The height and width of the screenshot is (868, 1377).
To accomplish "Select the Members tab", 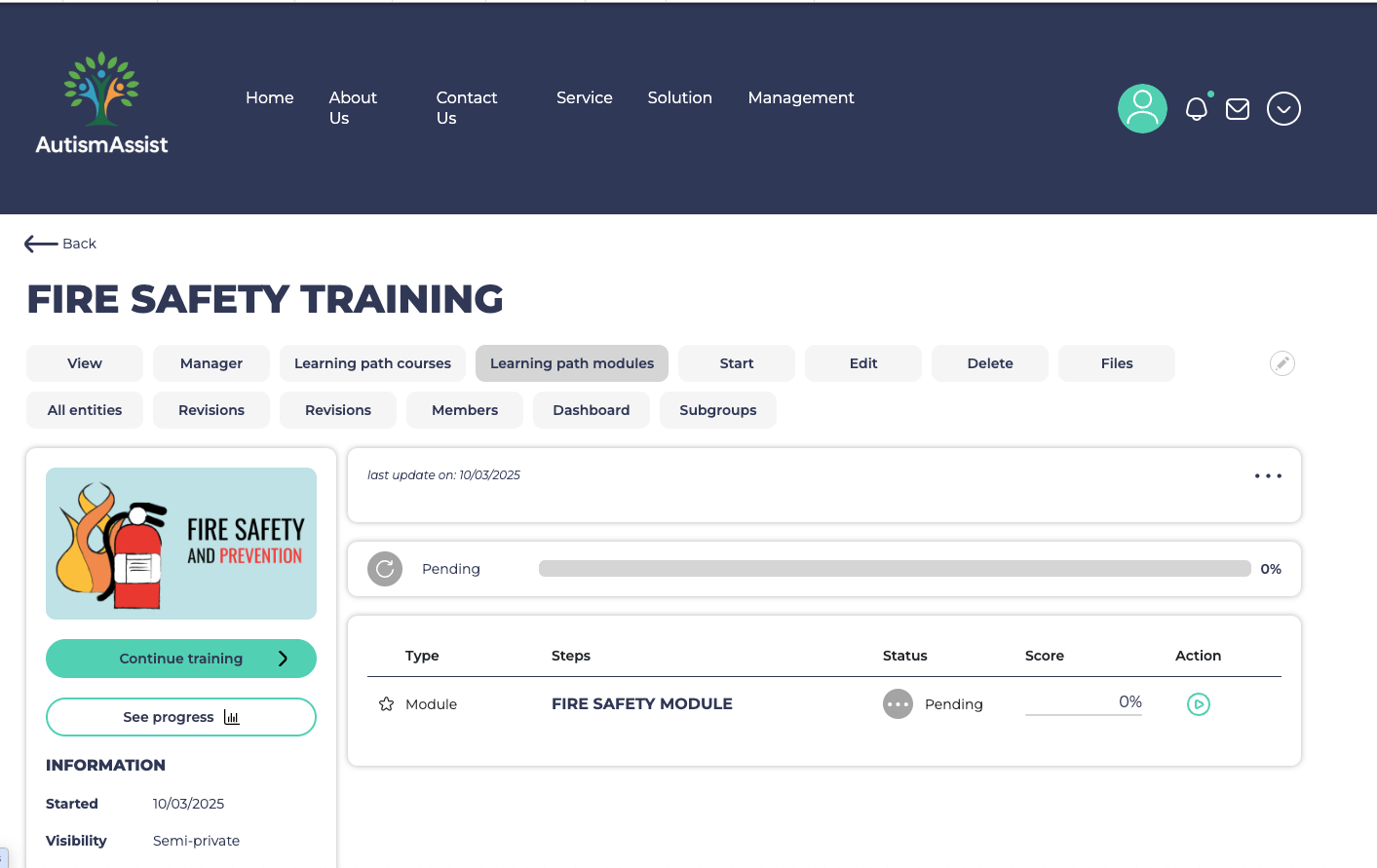I will point(464,410).
